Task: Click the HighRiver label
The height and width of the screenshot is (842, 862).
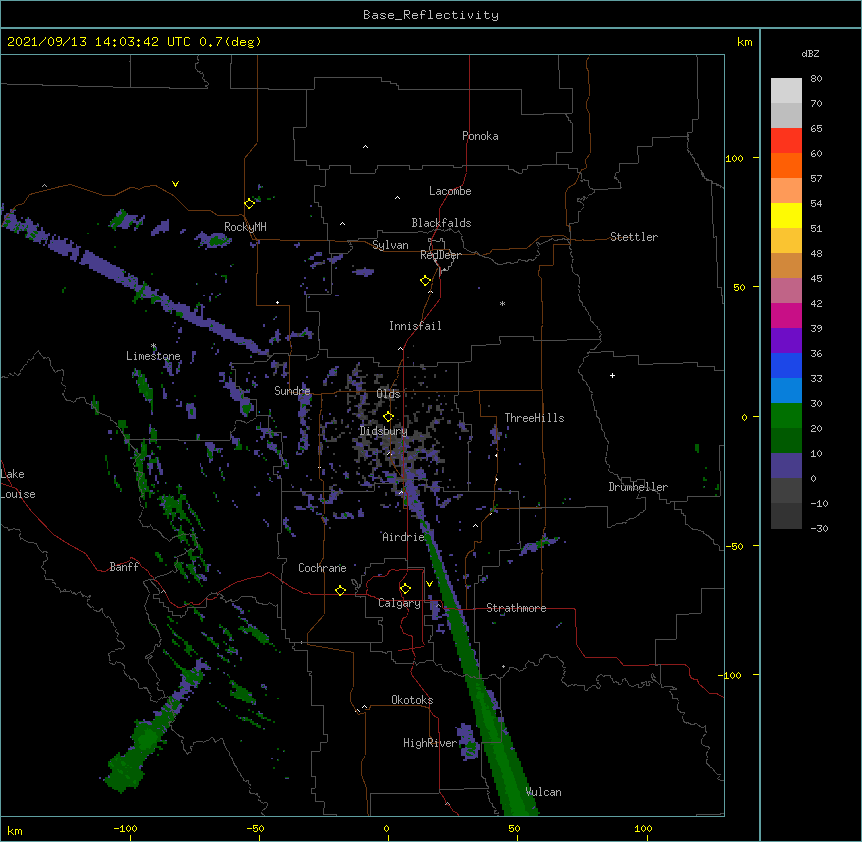Action: tap(430, 743)
